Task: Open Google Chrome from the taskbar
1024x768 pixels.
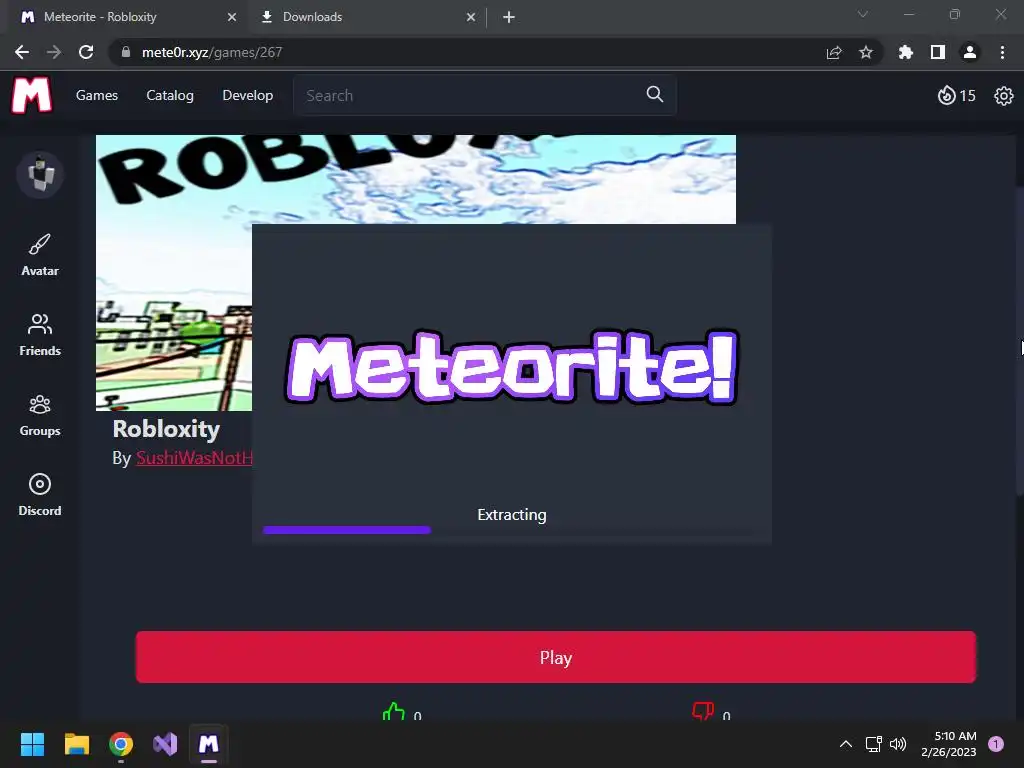Action: pos(121,744)
